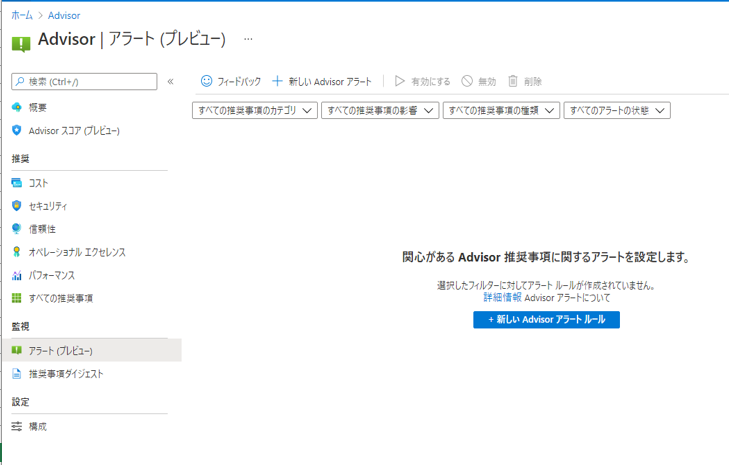Open すべての推奨事項のカテゴリ dropdown
The width and height of the screenshot is (729, 465).
(x=255, y=111)
